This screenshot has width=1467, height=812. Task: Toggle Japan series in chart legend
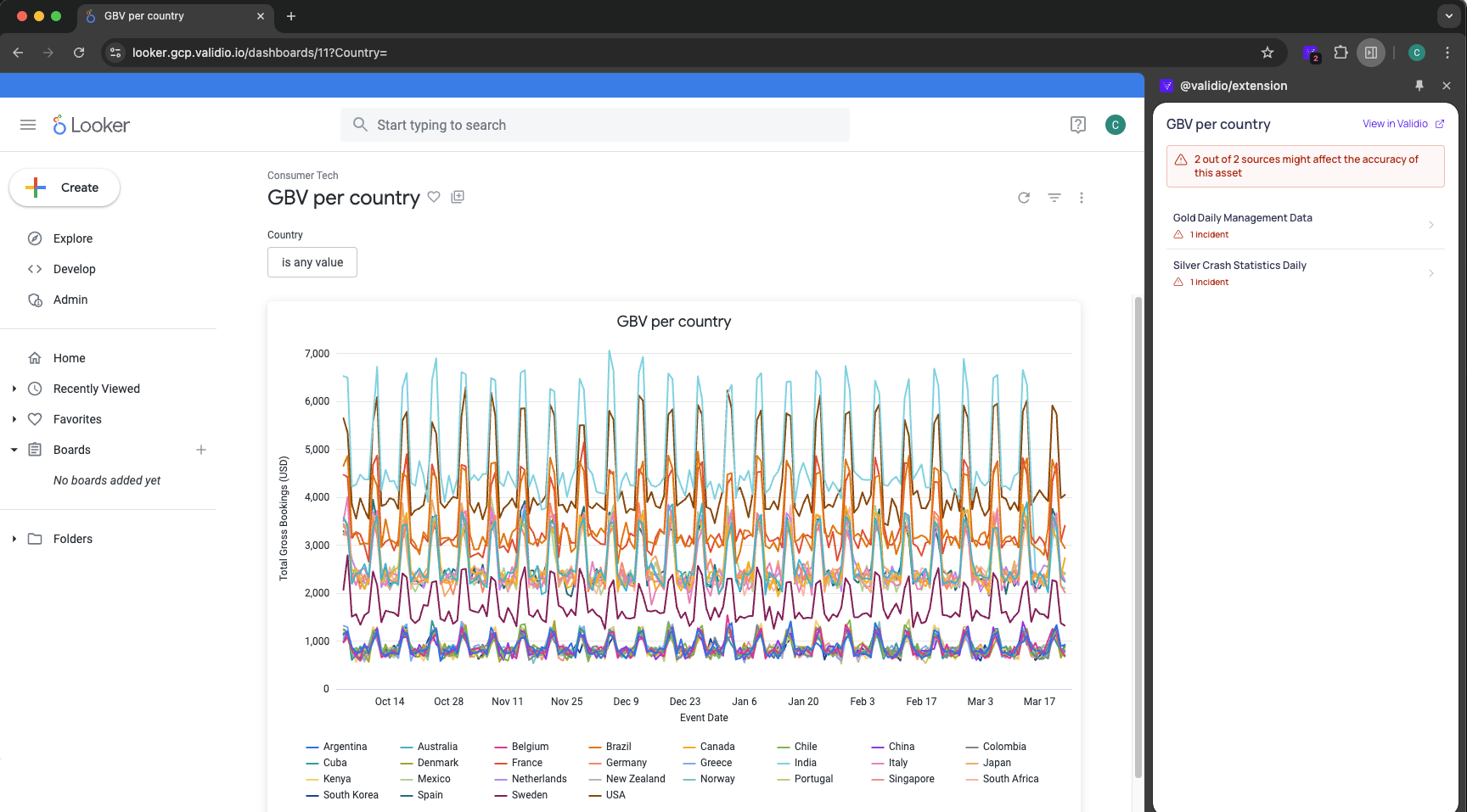988,763
